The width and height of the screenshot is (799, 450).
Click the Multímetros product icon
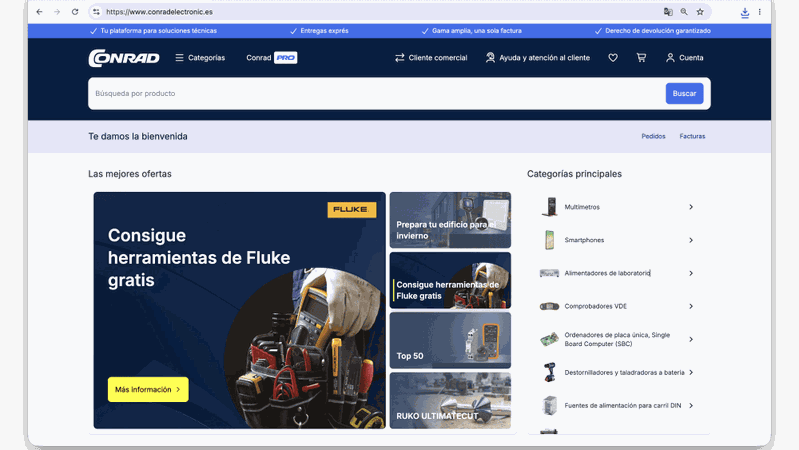[x=549, y=207]
